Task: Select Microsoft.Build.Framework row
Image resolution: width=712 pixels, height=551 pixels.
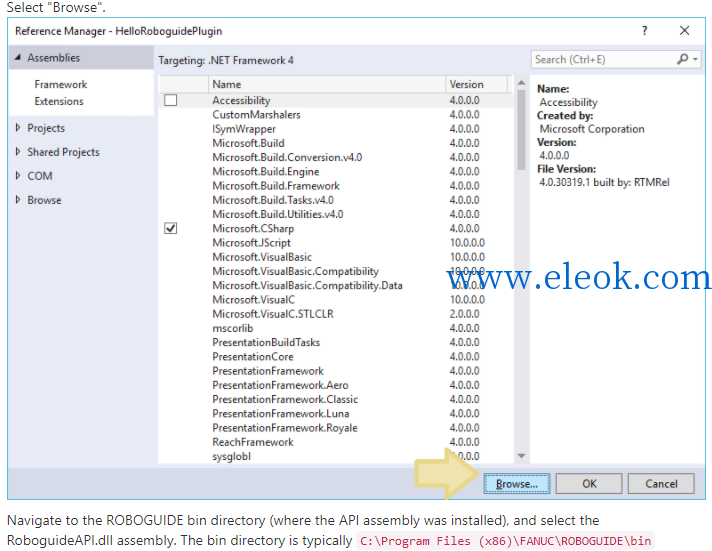Action: pos(336,186)
